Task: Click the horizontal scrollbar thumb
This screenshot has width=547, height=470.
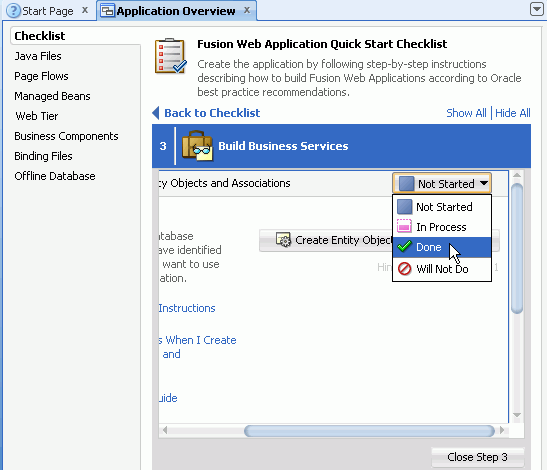Action: [x=369, y=431]
